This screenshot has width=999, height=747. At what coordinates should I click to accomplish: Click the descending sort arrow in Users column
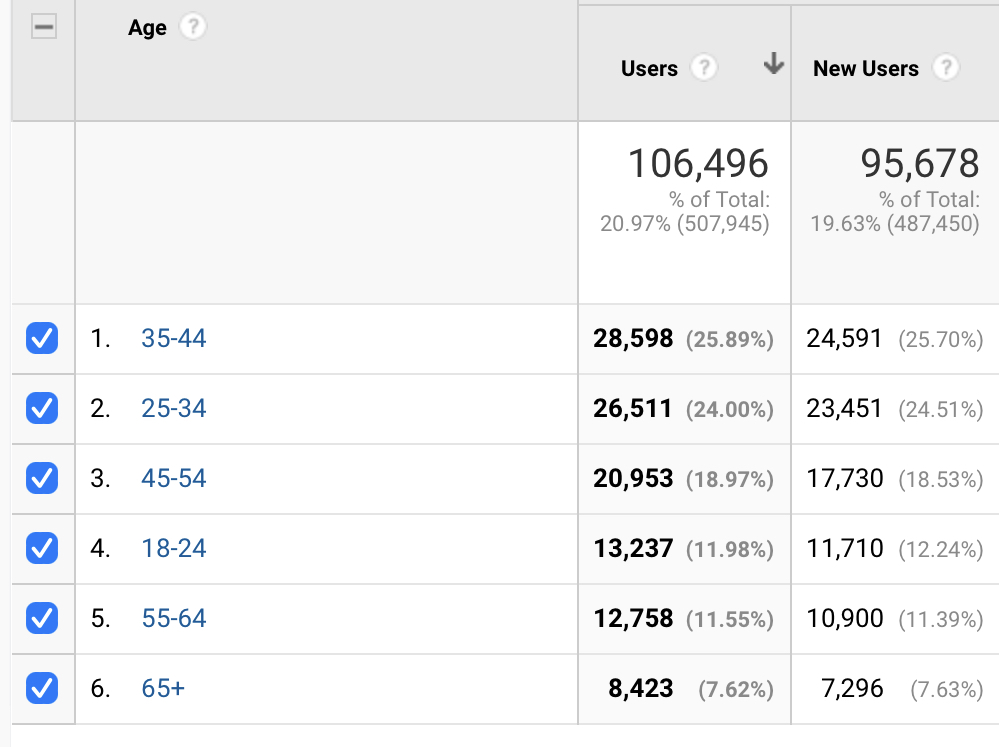[x=772, y=66]
